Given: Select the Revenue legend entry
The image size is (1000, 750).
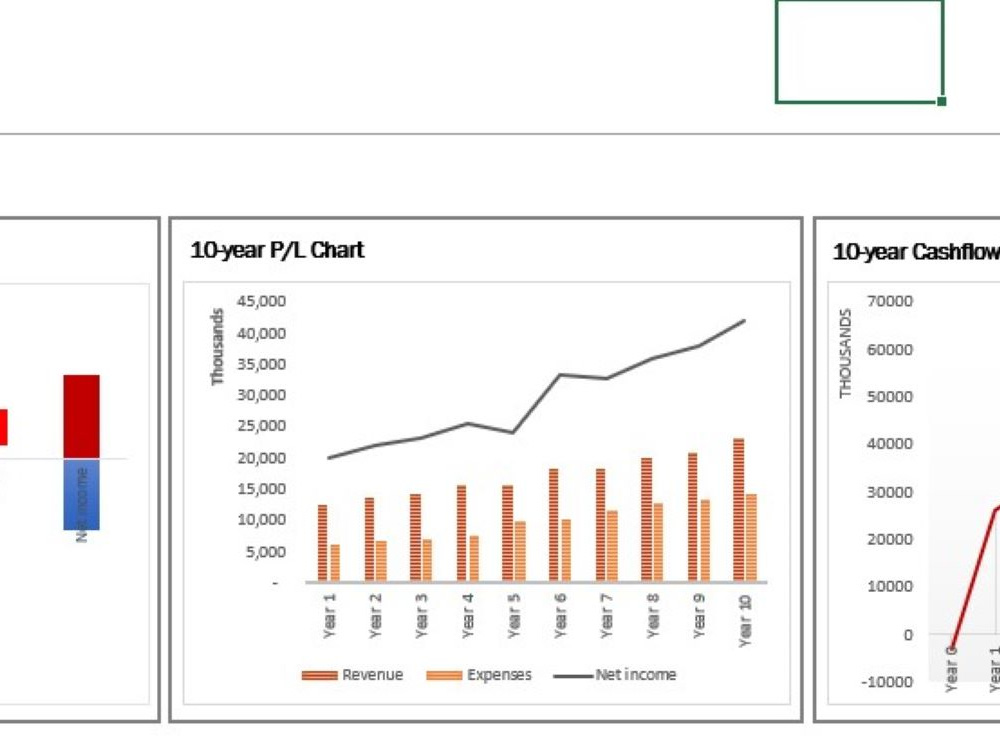Looking at the screenshot, I should coord(352,675).
